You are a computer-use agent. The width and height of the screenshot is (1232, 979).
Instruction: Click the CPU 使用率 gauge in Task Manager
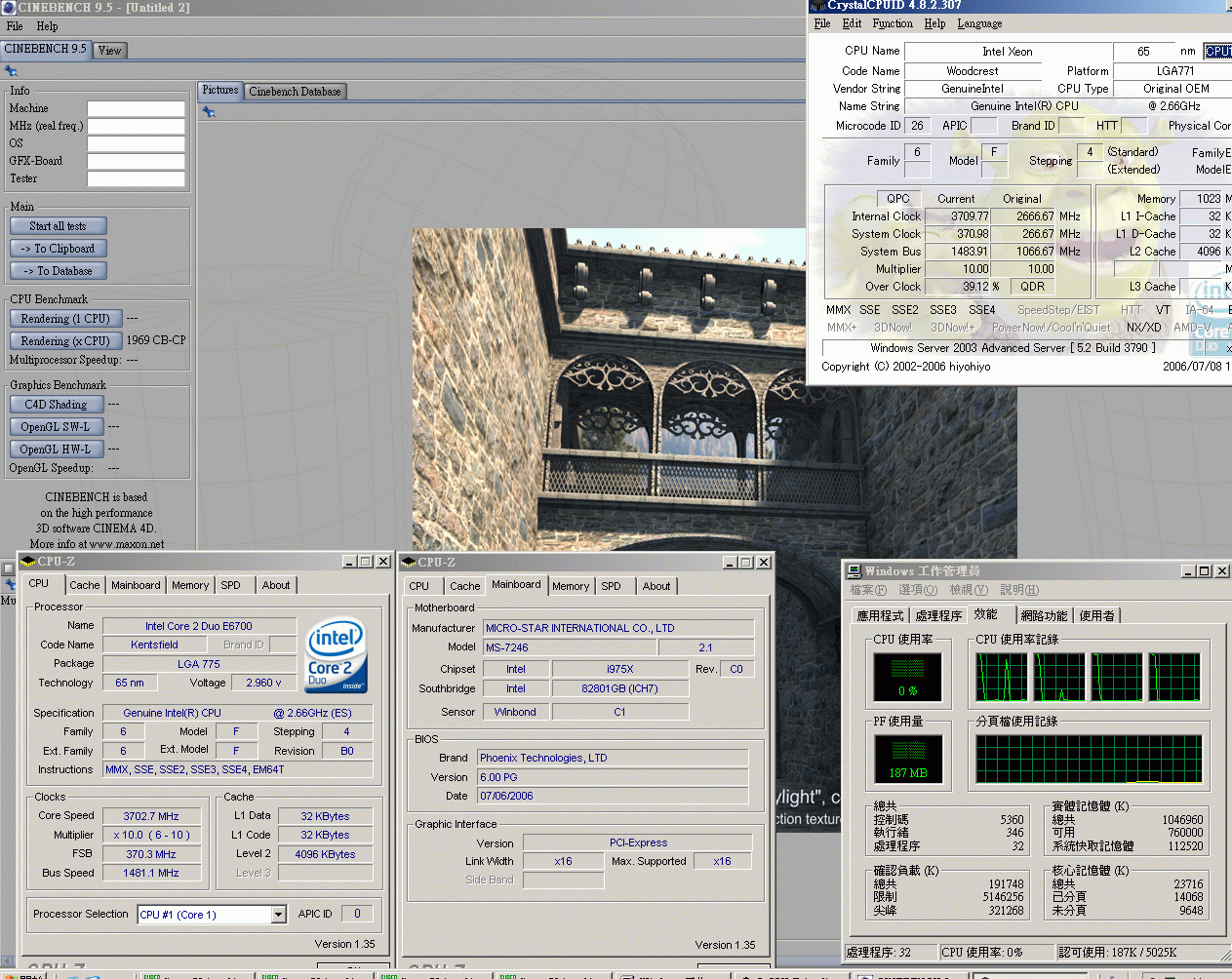tap(908, 677)
